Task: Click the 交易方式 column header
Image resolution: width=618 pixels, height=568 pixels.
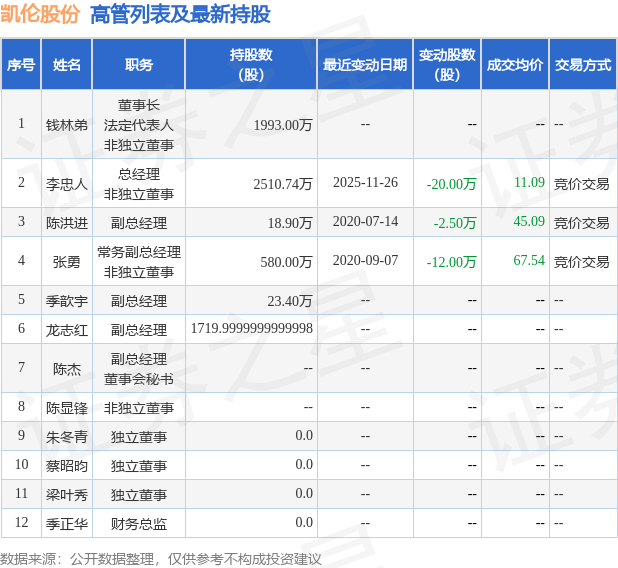Action: [x=583, y=64]
